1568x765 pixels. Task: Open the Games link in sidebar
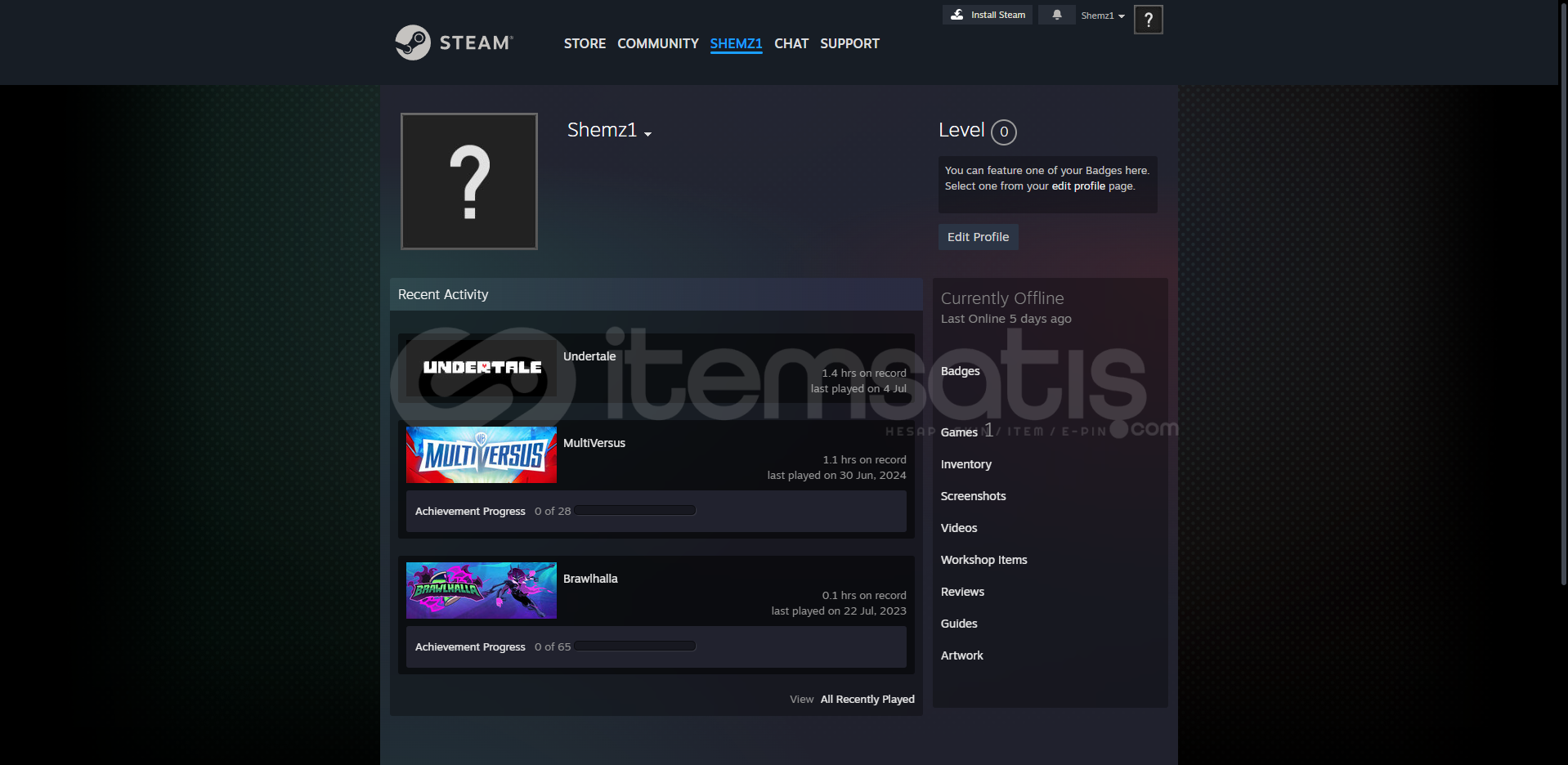click(x=959, y=432)
